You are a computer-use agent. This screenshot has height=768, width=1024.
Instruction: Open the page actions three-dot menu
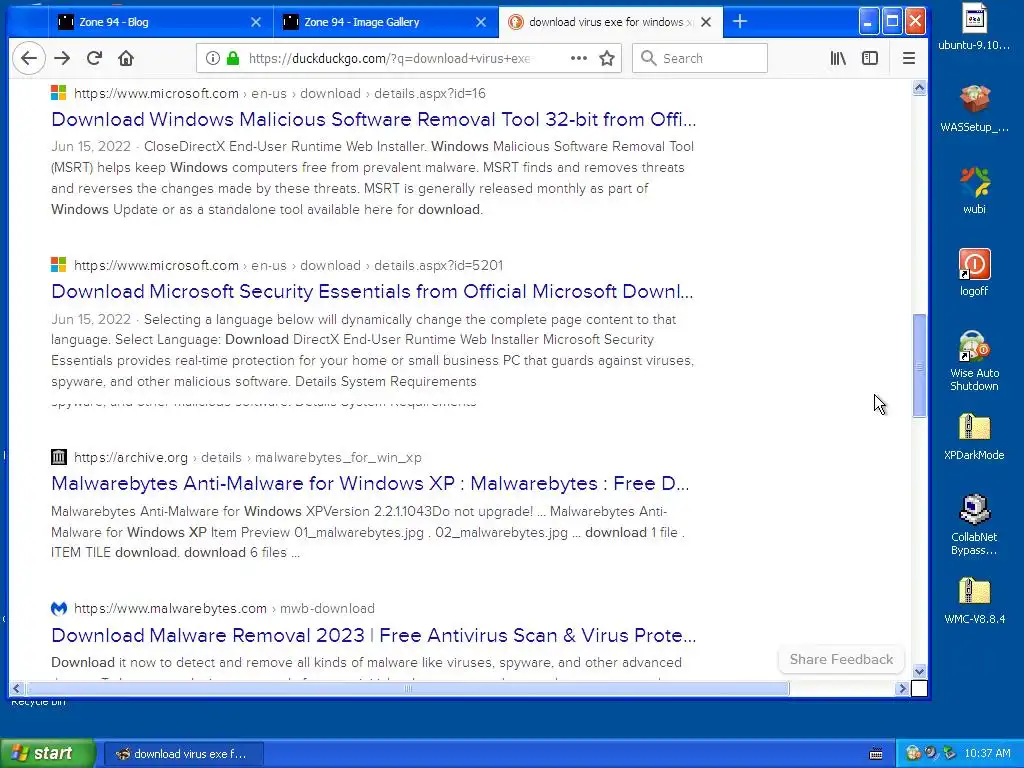(x=579, y=58)
